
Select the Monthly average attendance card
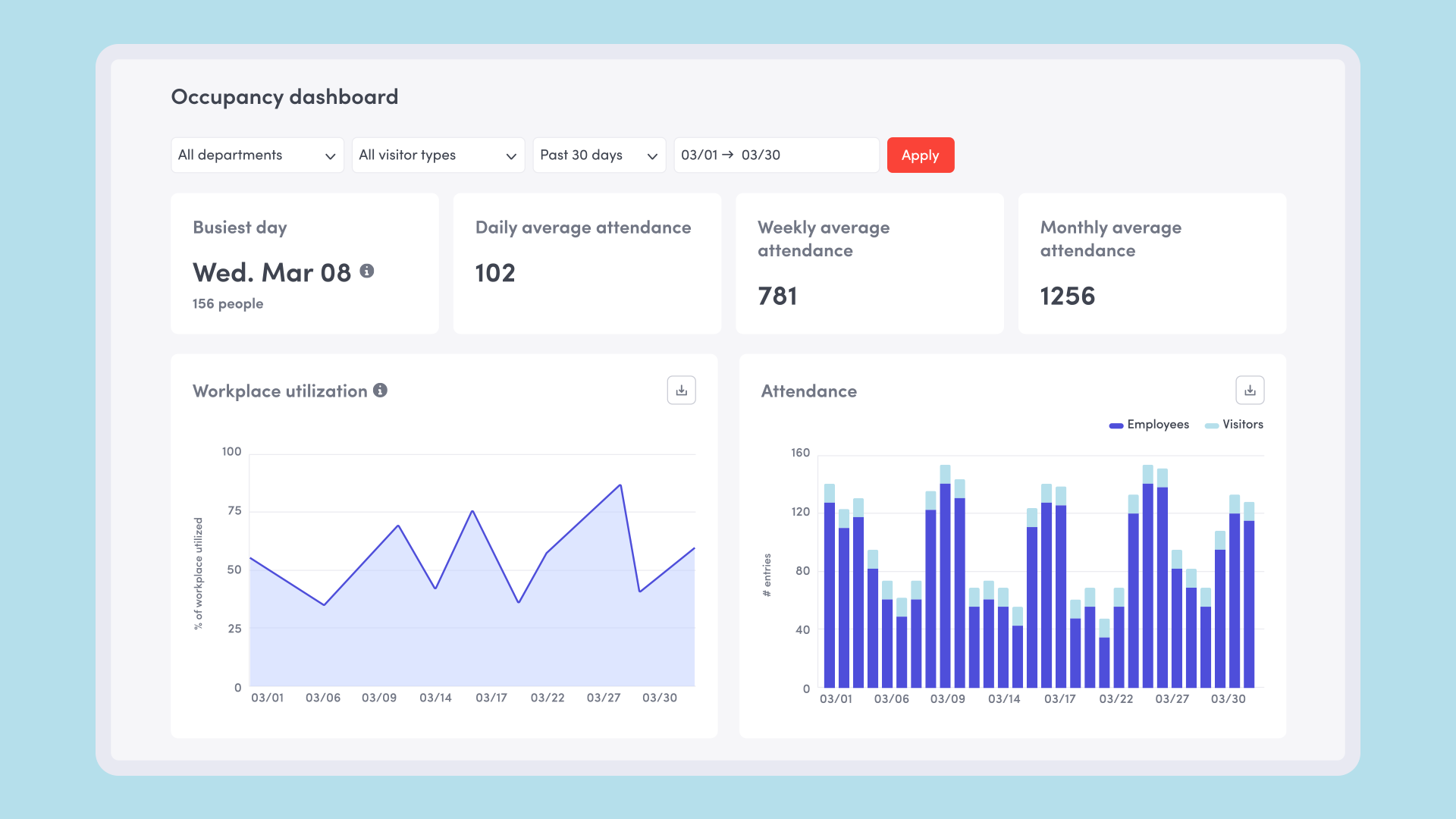1151,263
